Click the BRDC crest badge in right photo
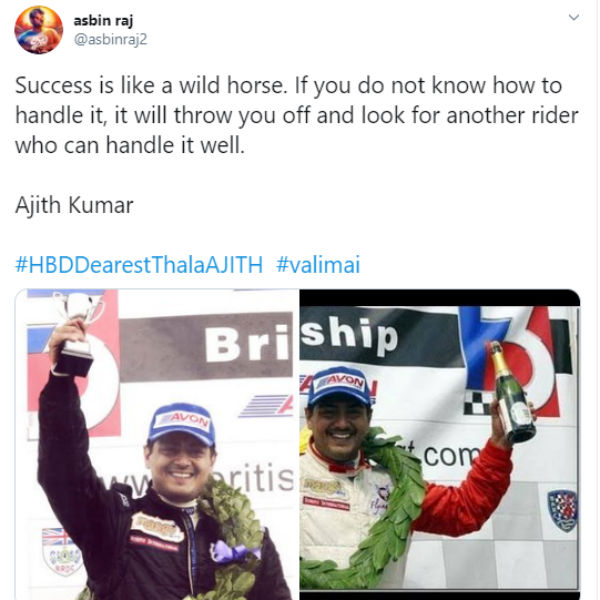This screenshot has height=600, width=600. (562, 511)
